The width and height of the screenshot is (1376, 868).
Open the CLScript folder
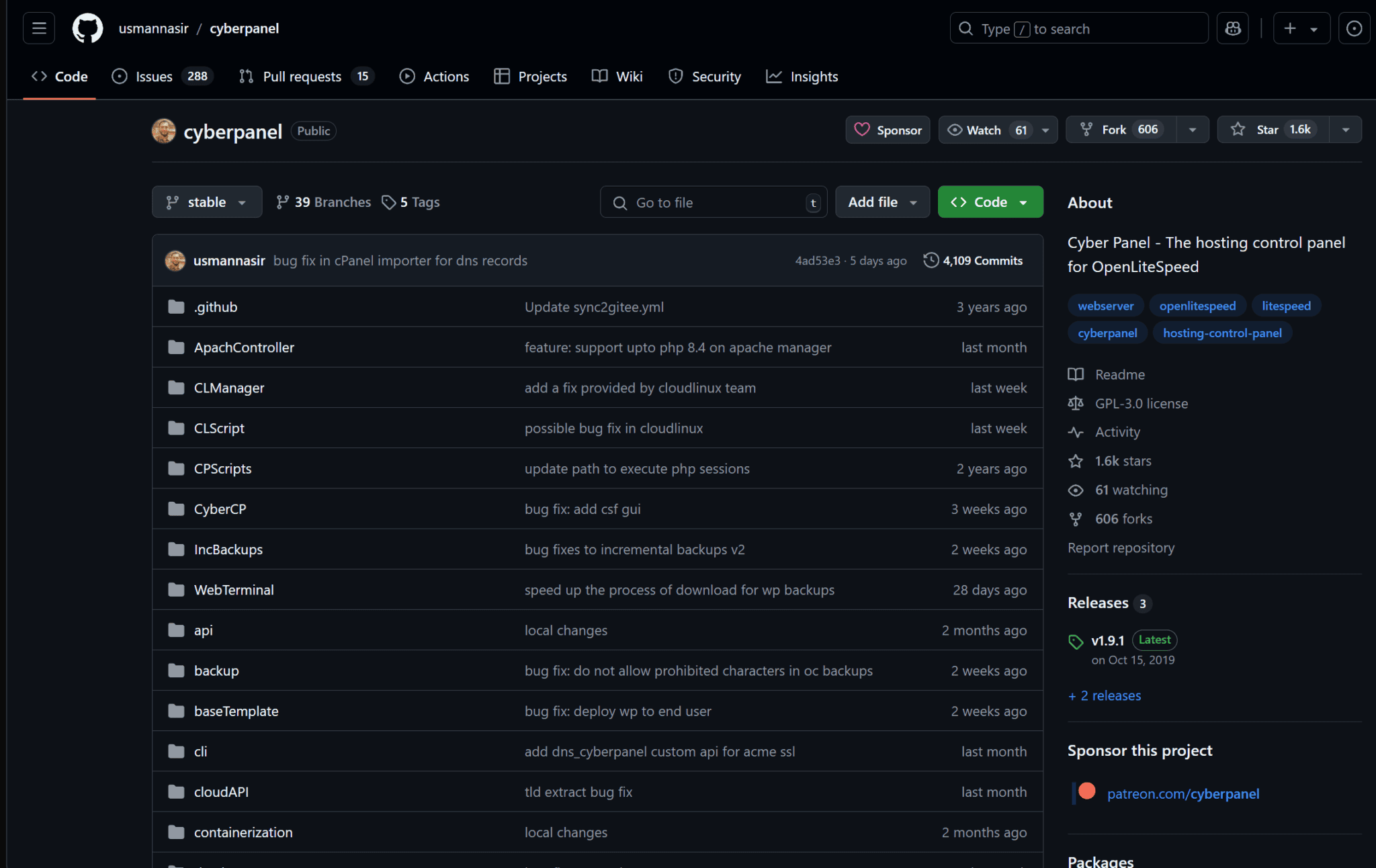click(x=219, y=428)
